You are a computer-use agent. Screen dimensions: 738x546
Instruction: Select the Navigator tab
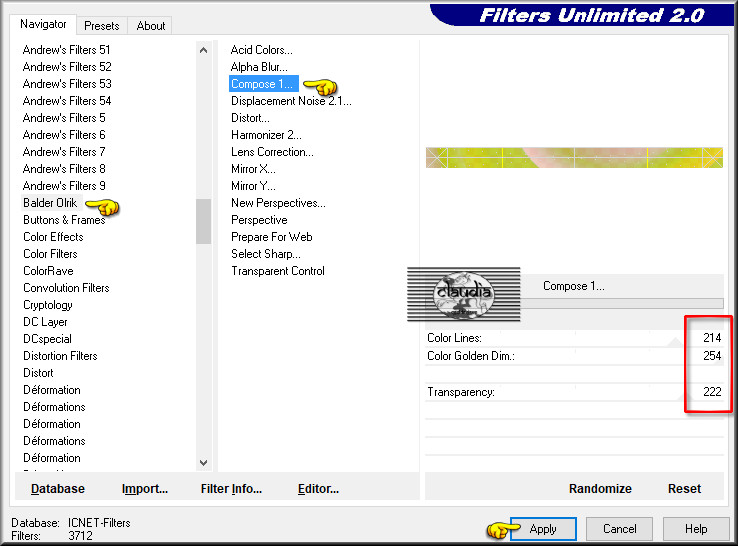coord(43,24)
